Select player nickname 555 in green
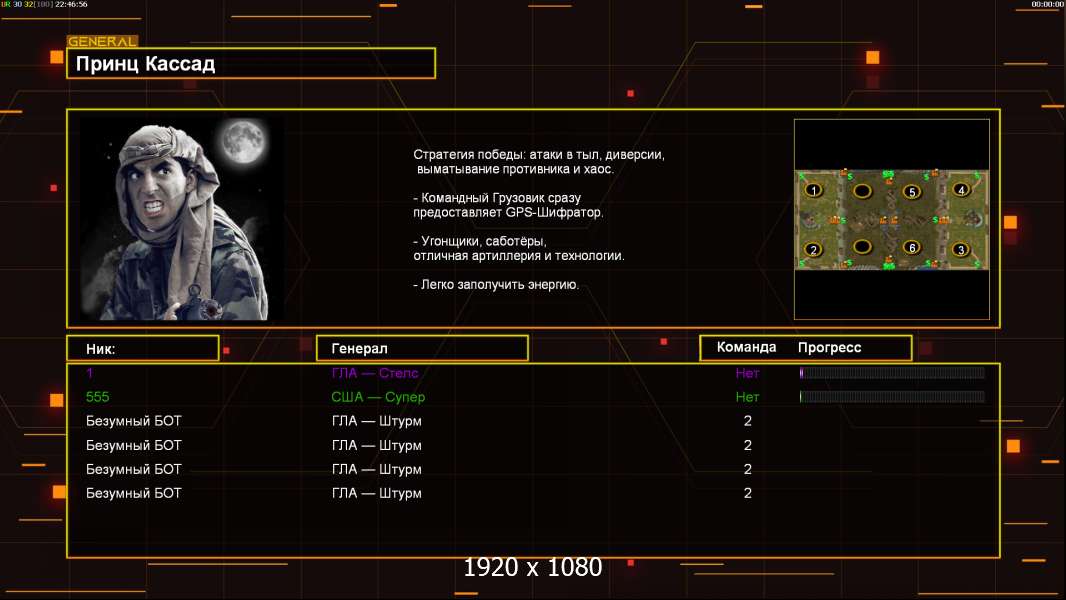1066x600 pixels. pyautogui.click(x=97, y=397)
